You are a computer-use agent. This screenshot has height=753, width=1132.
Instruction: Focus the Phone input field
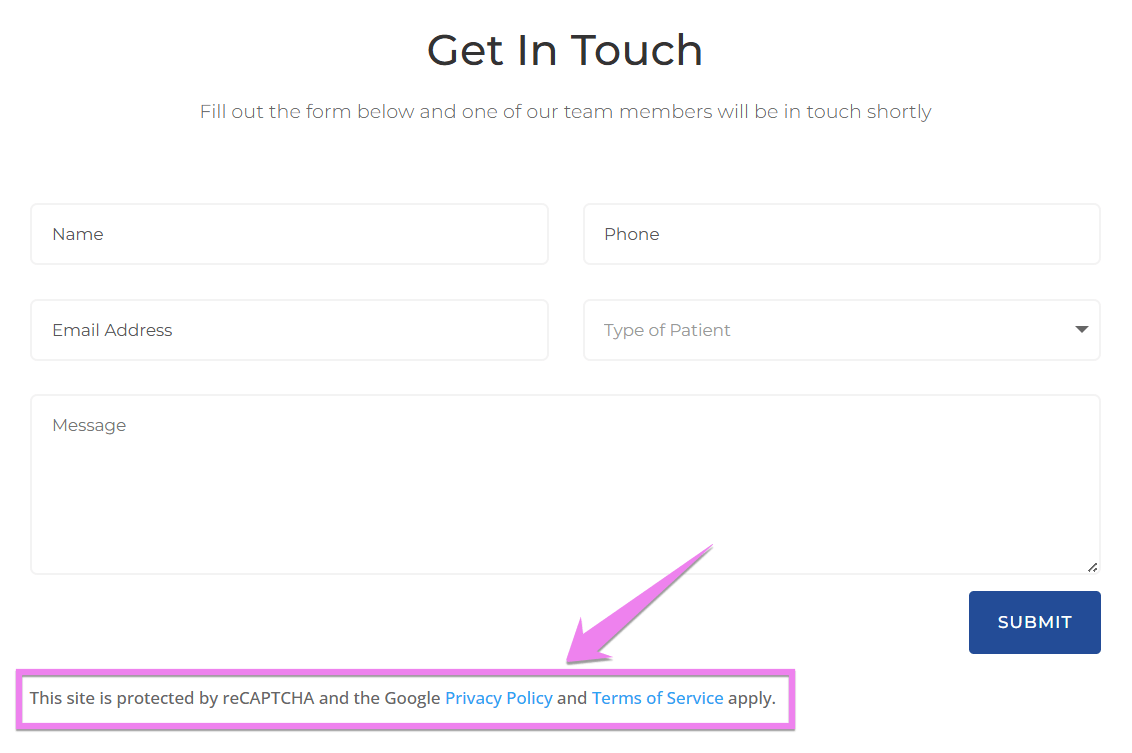[x=841, y=234]
